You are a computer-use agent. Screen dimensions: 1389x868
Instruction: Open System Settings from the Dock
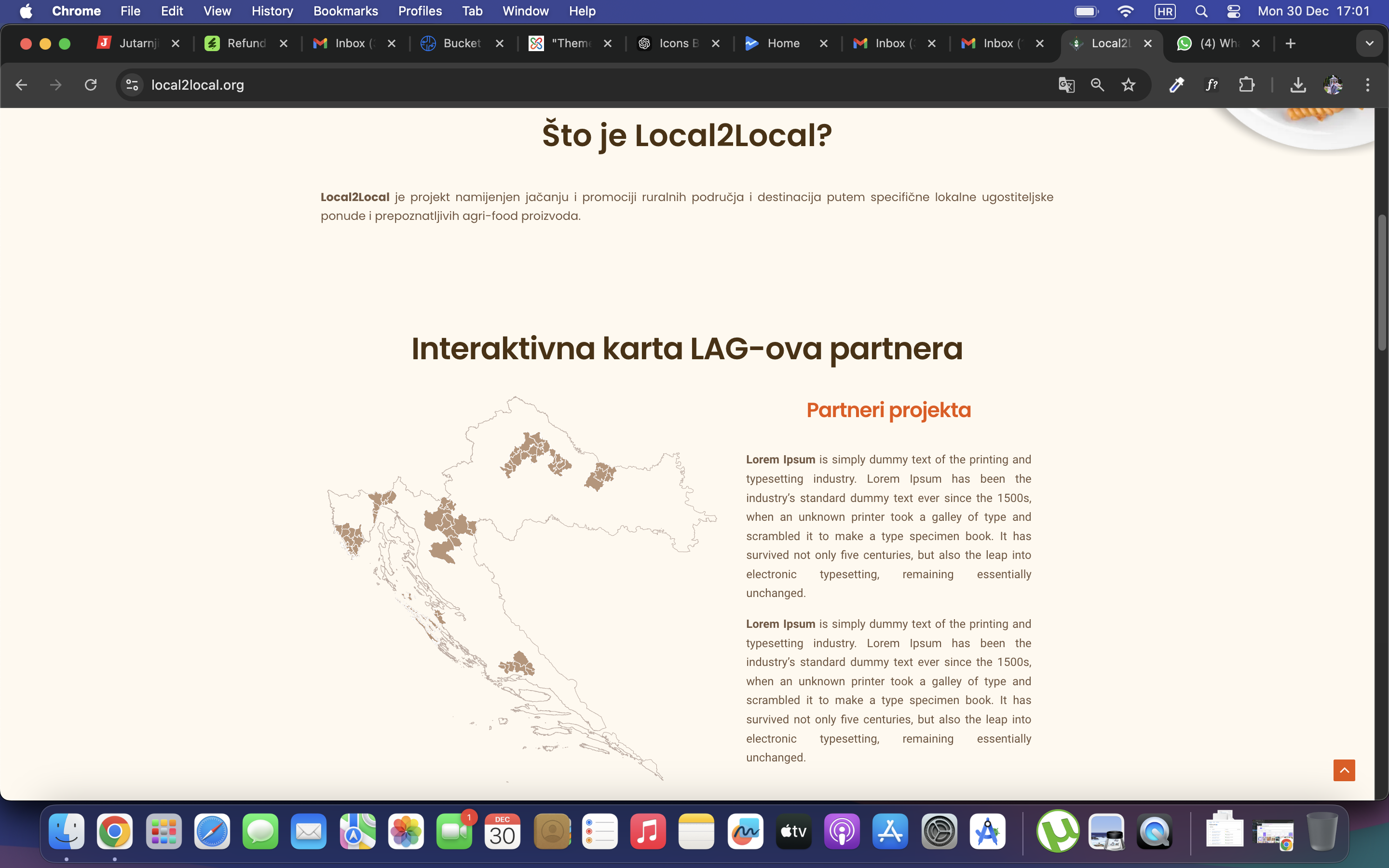[x=939, y=831]
